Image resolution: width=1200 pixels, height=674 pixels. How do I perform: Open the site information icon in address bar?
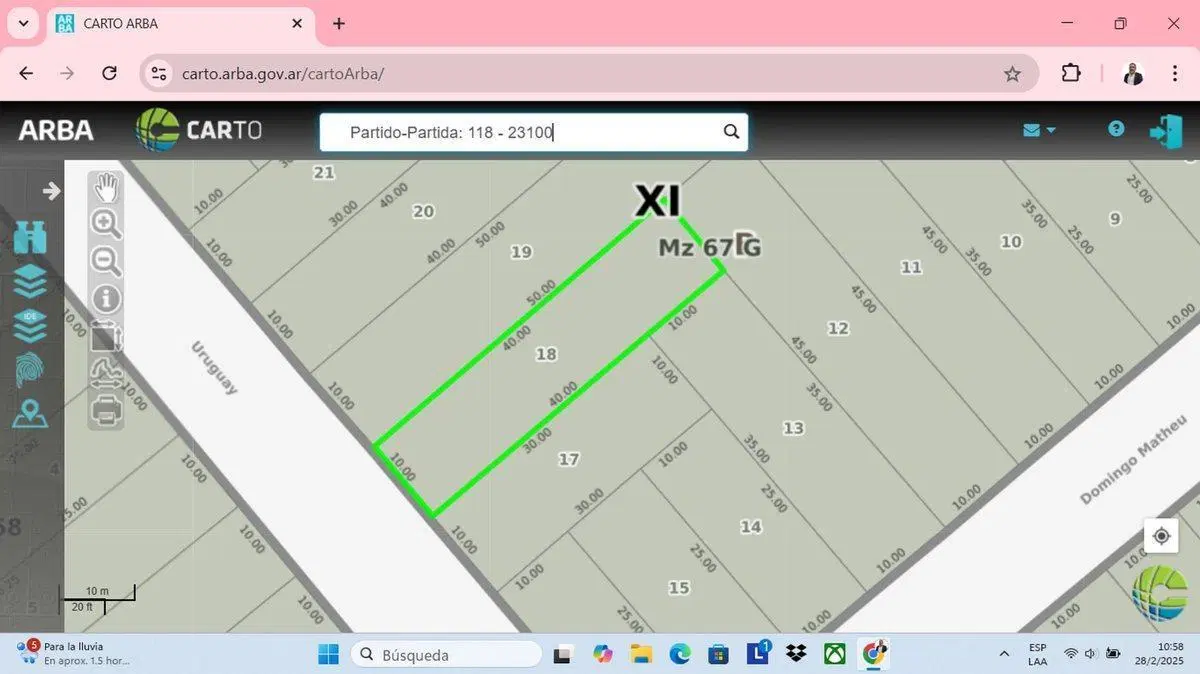tap(159, 73)
